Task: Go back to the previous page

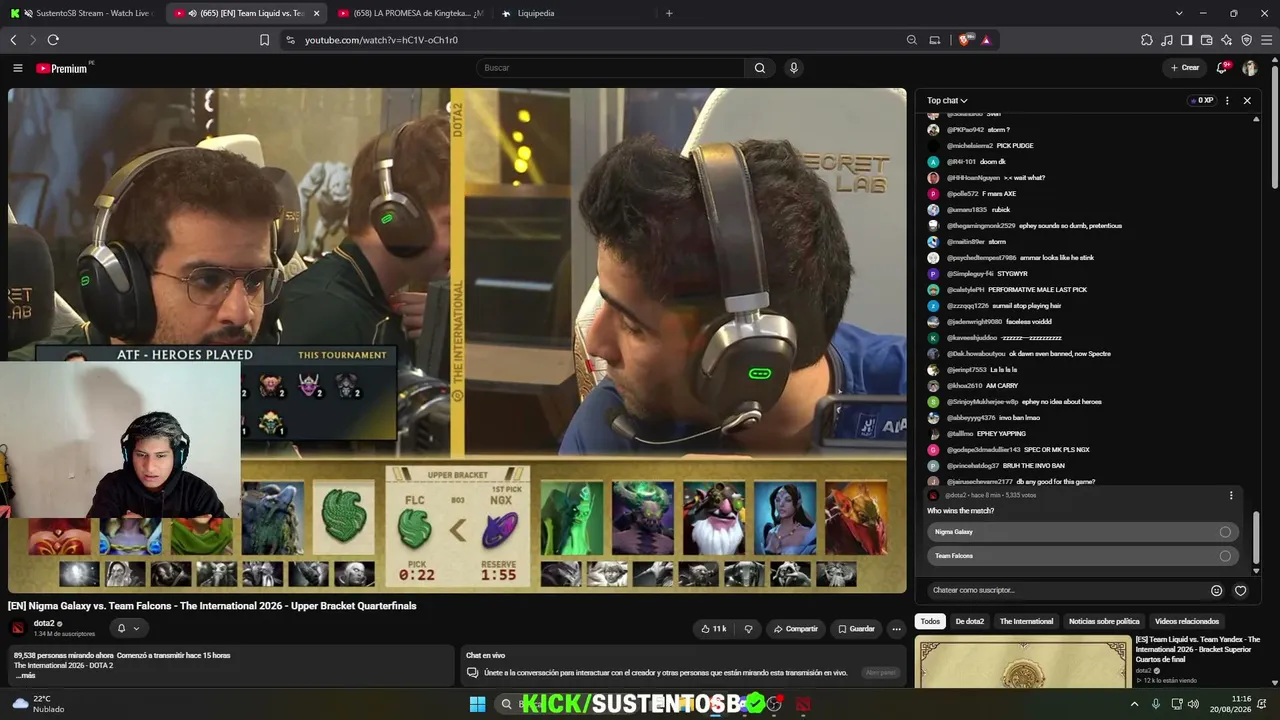Action: pyautogui.click(x=13, y=40)
